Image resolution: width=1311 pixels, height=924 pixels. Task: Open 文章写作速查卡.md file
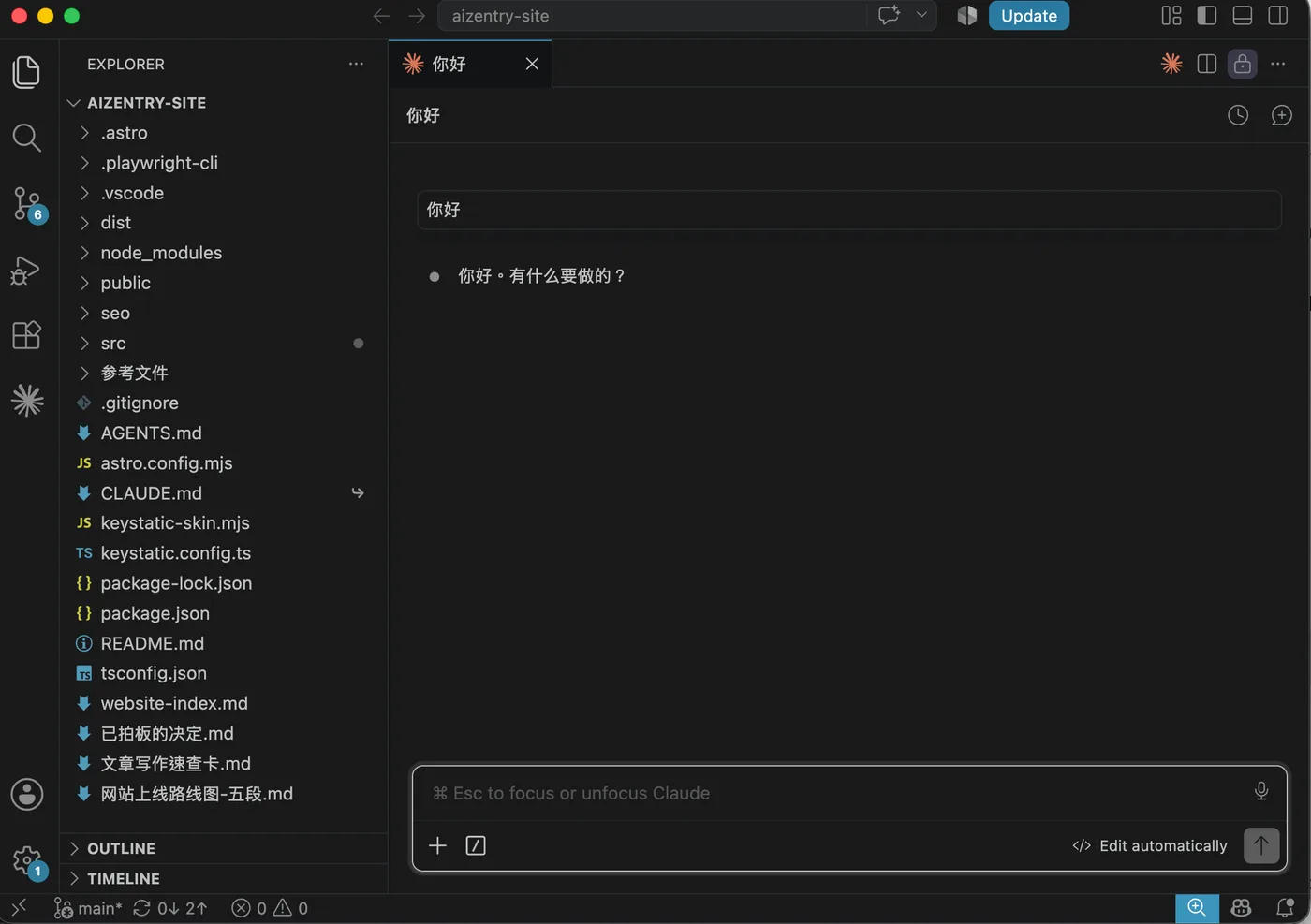pos(225,764)
